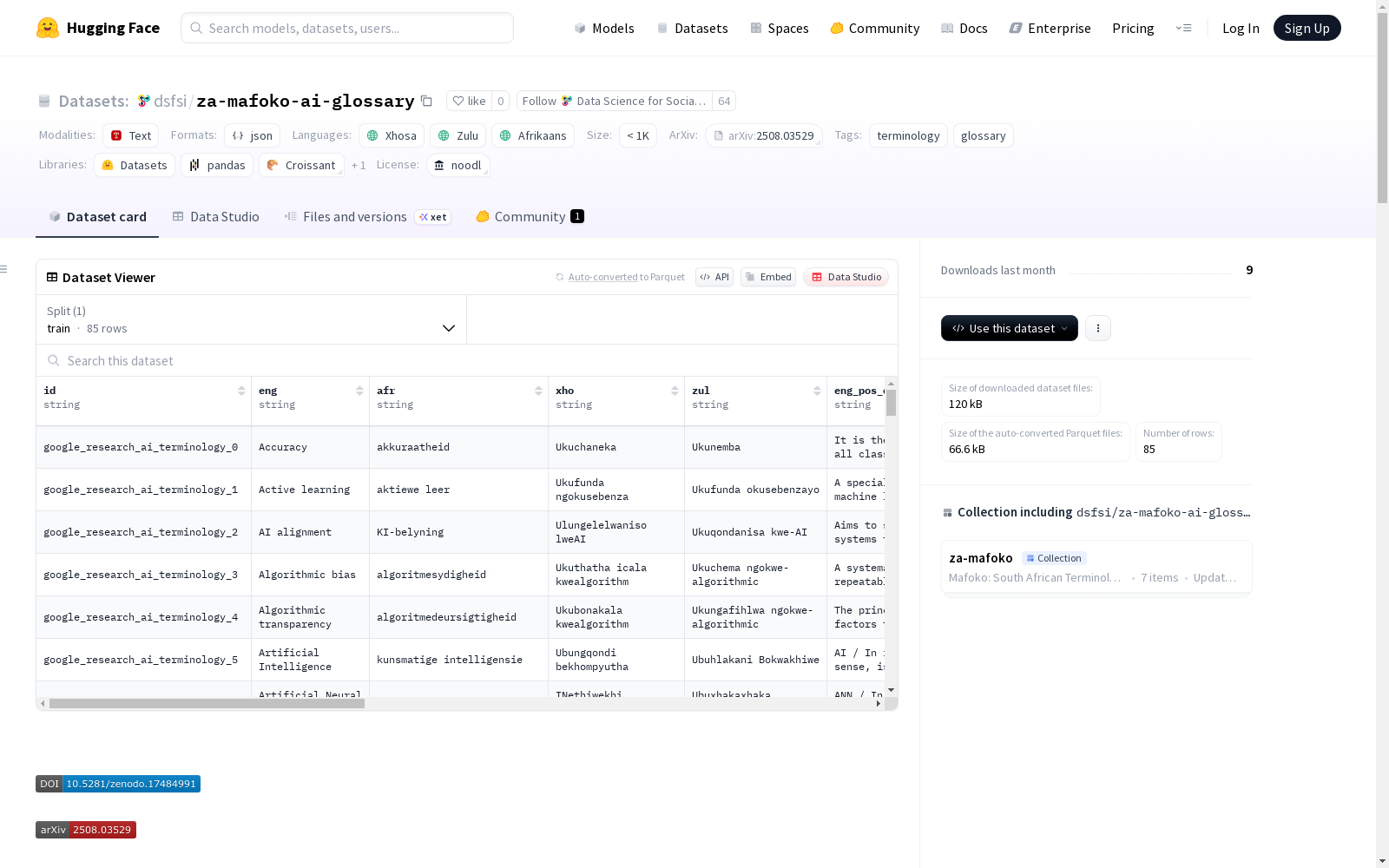Image resolution: width=1389 pixels, height=868 pixels.
Task: Select the terminology tag
Action: pyautogui.click(x=908, y=135)
